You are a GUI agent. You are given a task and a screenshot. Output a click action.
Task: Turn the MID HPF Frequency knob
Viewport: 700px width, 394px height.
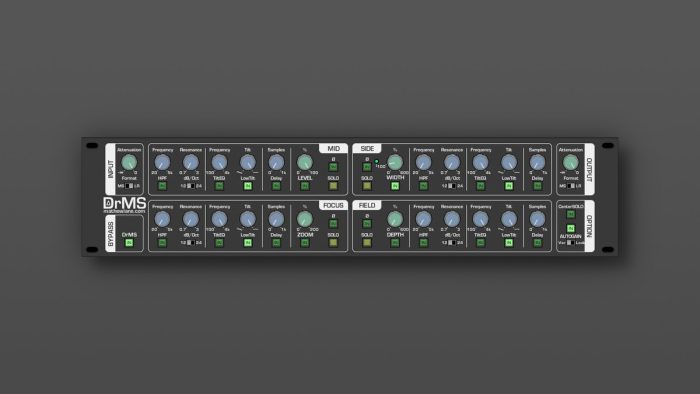[162, 162]
